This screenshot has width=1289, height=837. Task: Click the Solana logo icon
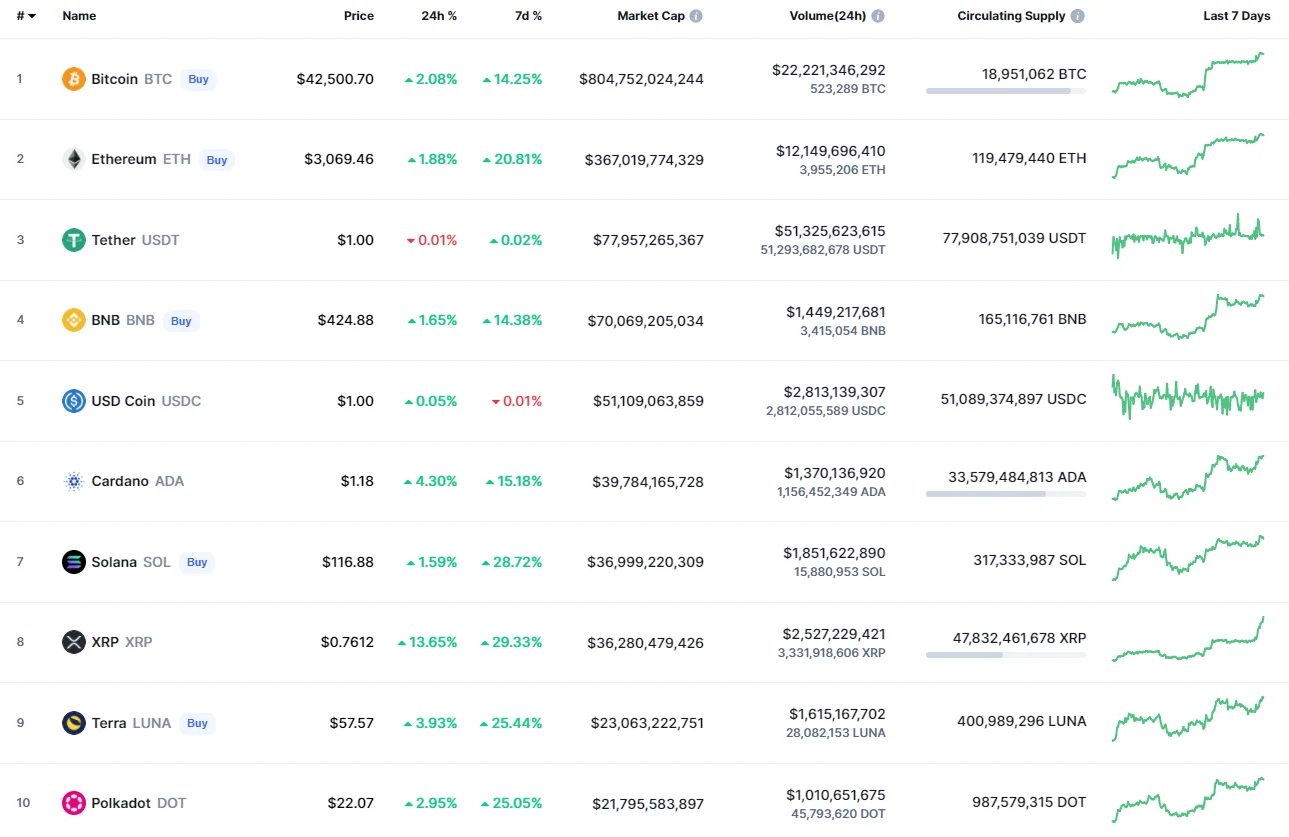point(74,562)
